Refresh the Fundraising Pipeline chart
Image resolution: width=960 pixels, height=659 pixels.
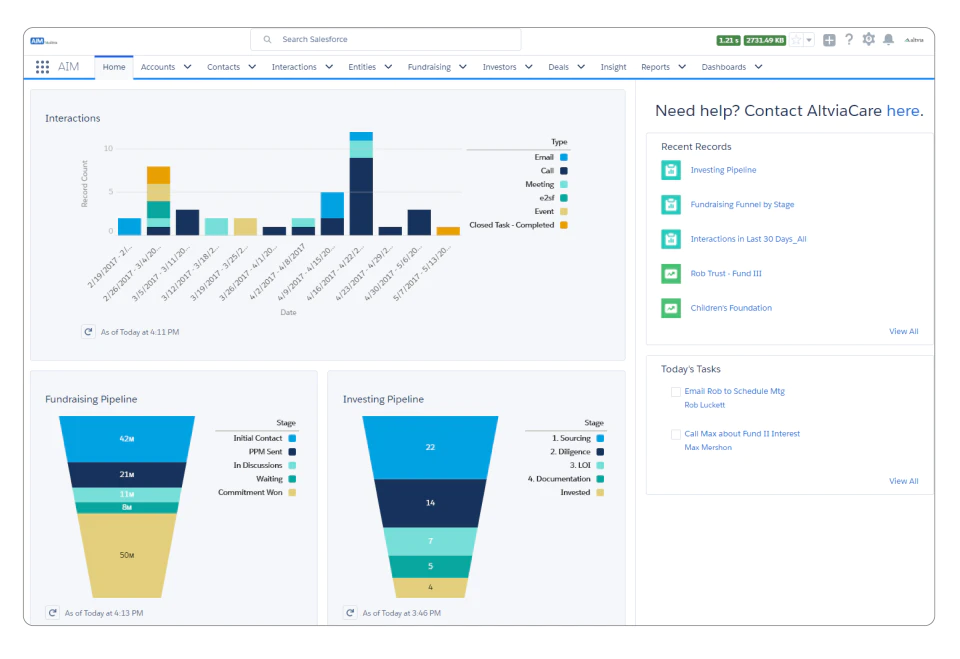click(53, 612)
